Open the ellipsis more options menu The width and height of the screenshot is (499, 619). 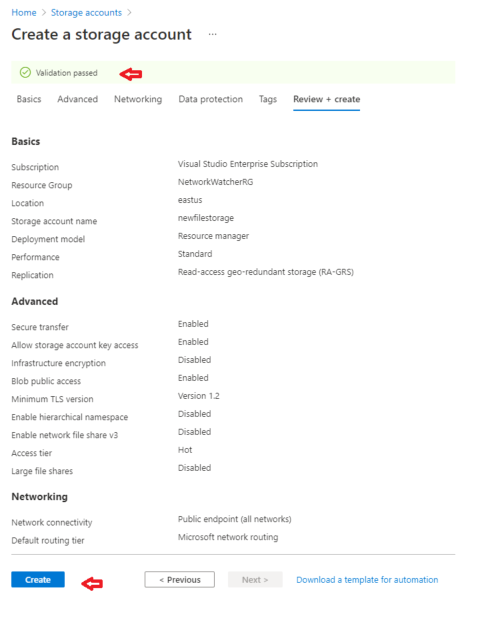tap(212, 34)
